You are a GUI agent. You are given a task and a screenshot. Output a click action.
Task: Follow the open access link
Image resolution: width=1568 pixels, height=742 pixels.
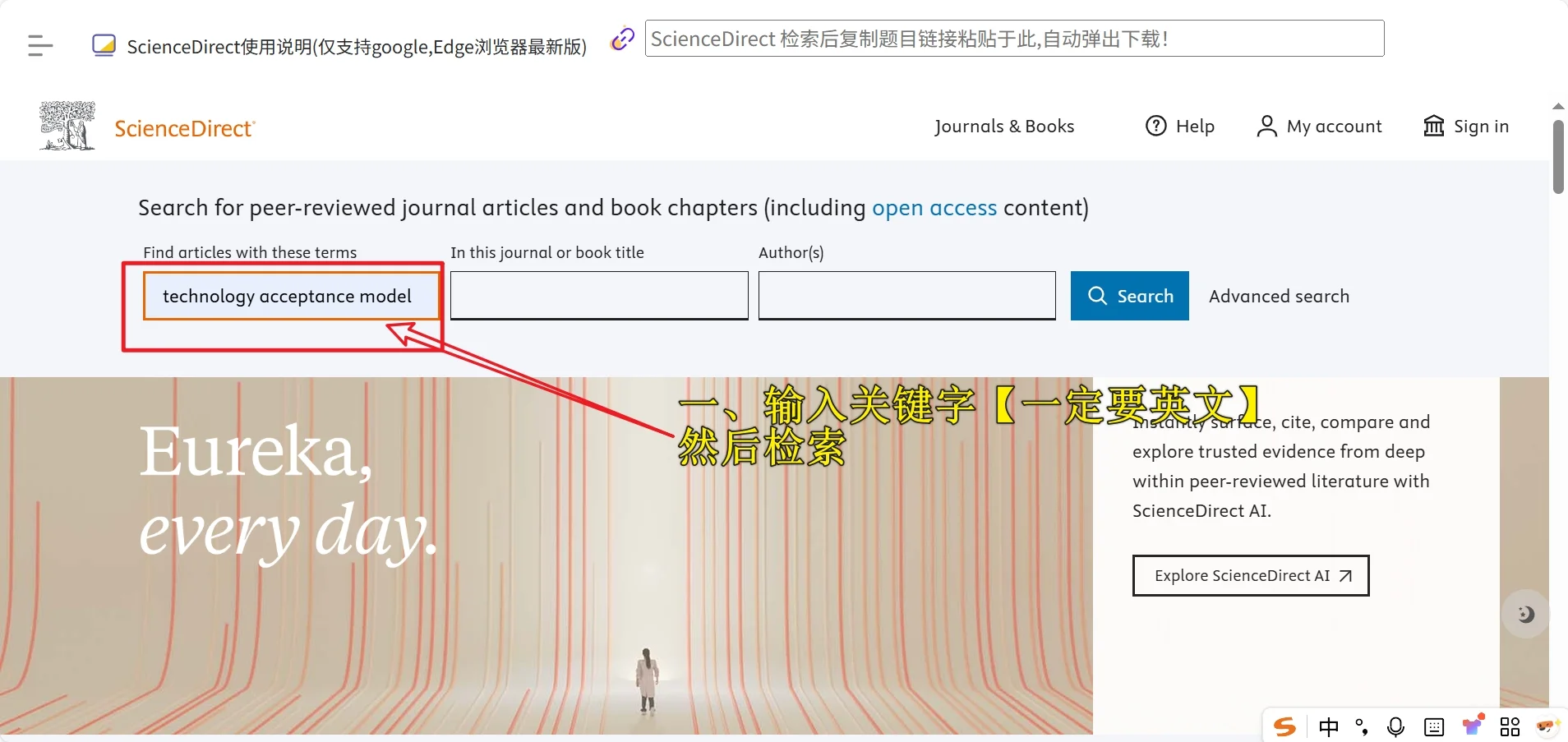coord(934,208)
